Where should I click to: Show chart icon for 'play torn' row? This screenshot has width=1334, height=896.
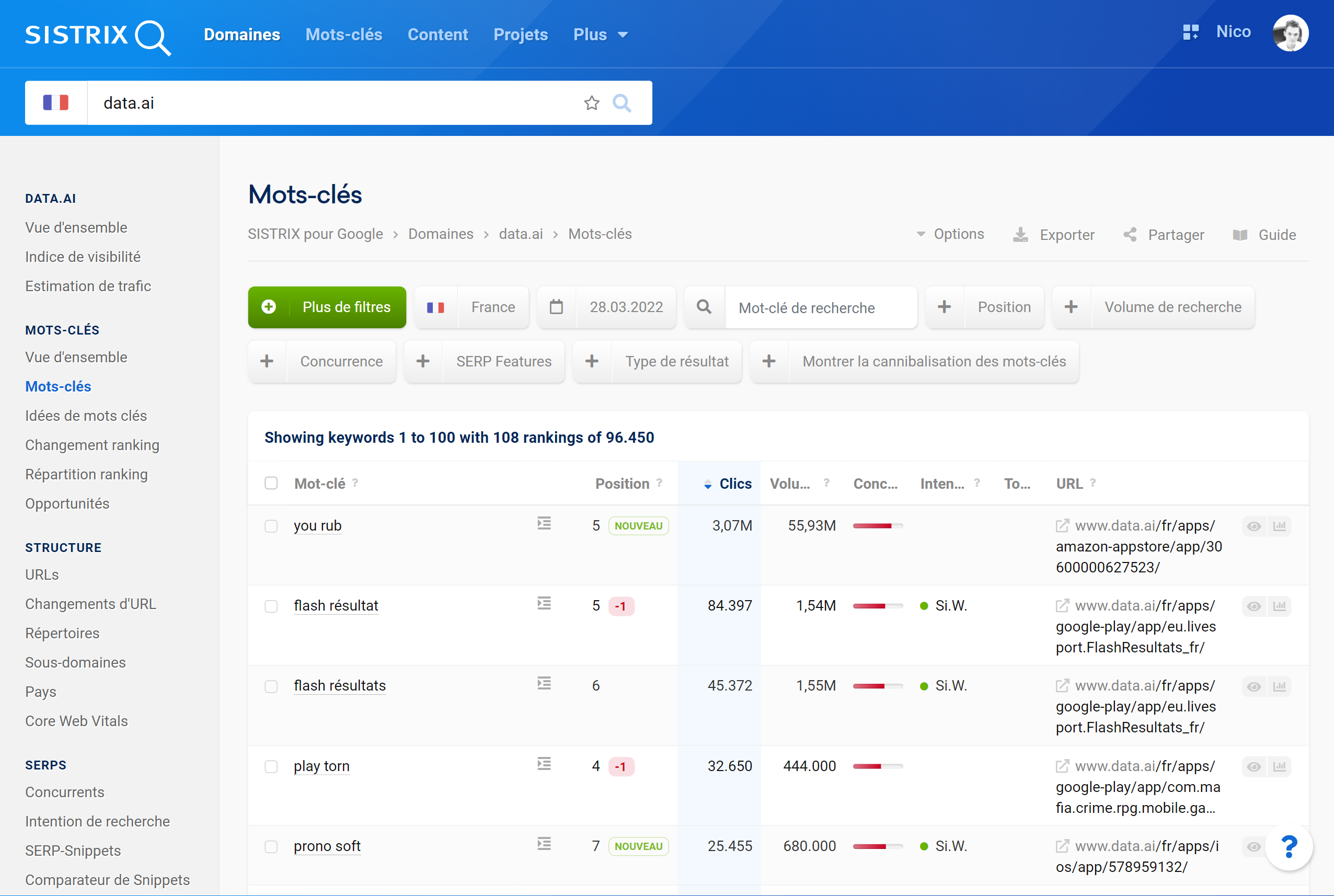point(1280,767)
